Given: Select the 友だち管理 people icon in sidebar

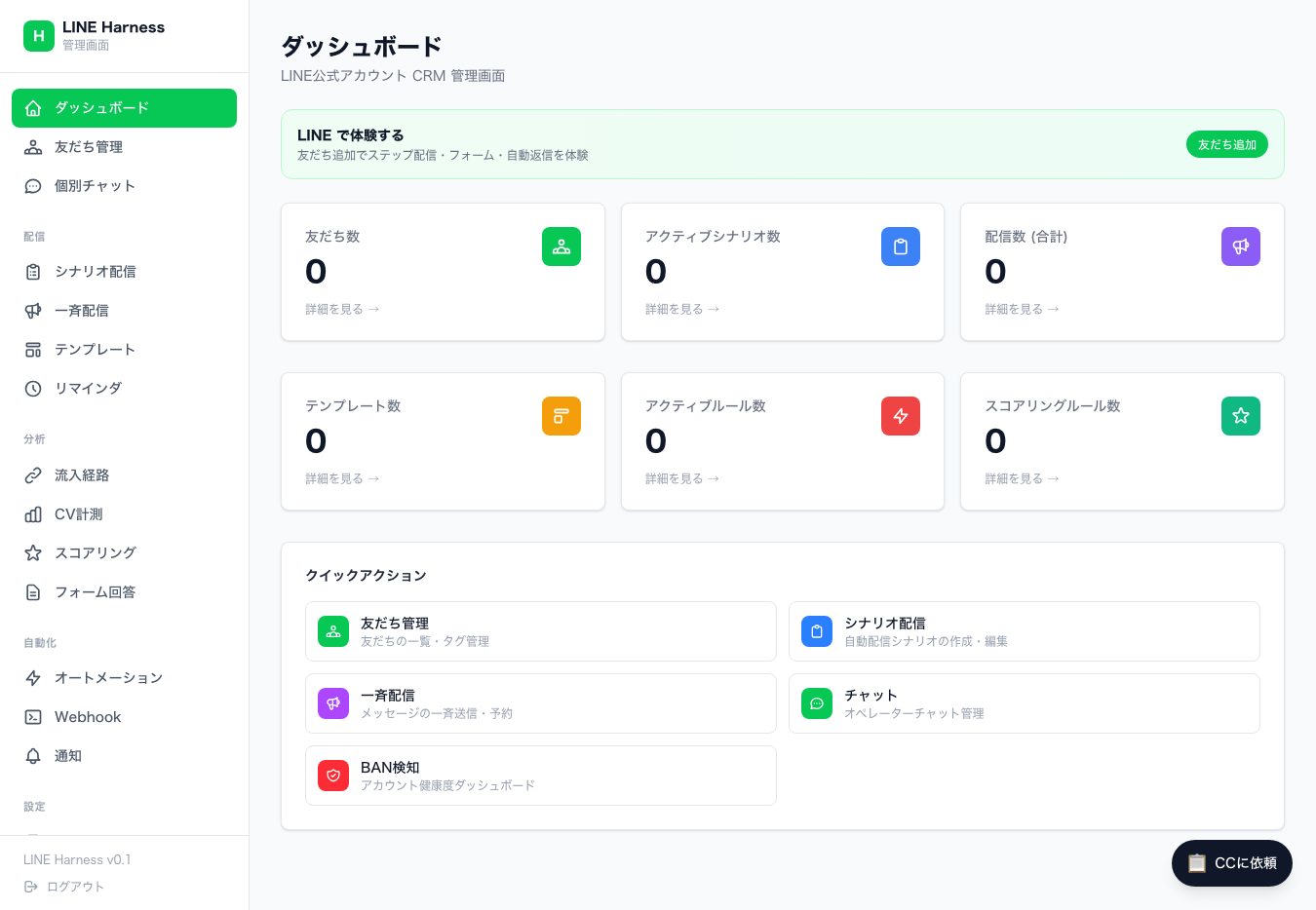Looking at the screenshot, I should 32,146.
